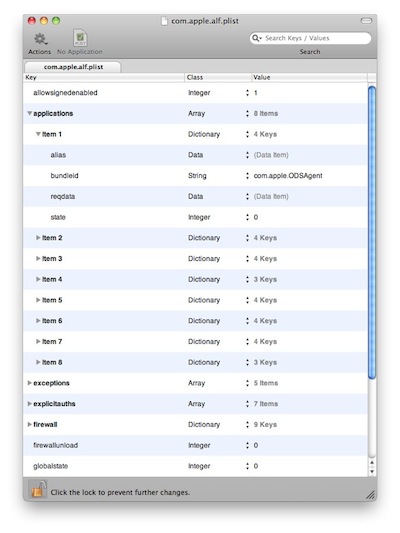Expand the firewall dictionary

coord(30,425)
